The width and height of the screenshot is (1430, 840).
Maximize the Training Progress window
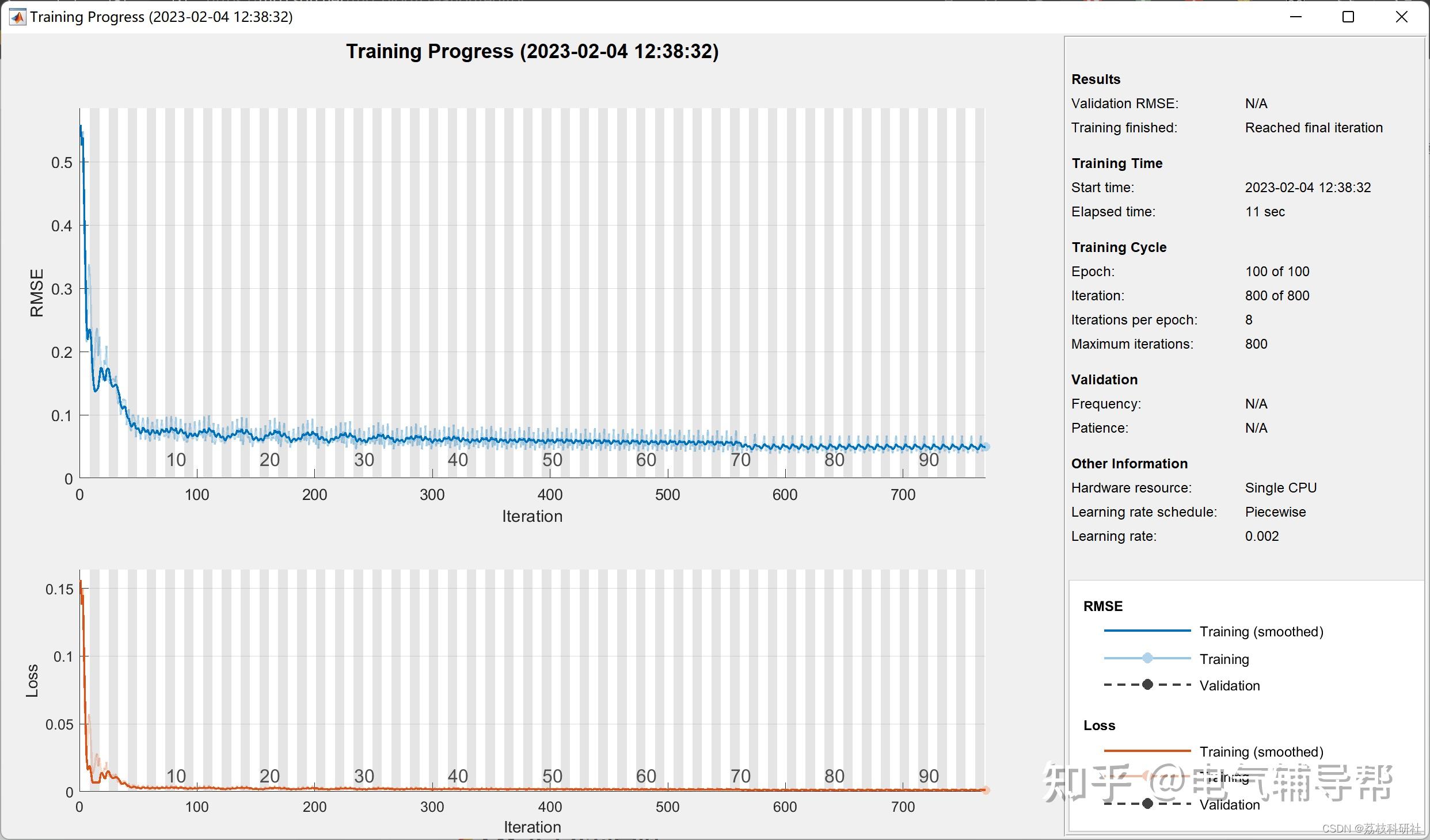click(1348, 17)
